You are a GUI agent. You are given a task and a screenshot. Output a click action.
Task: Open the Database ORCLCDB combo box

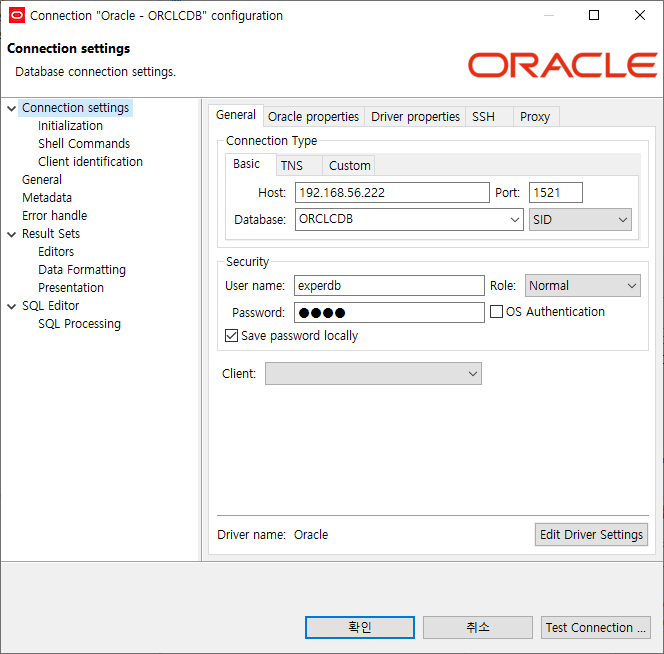tap(409, 219)
